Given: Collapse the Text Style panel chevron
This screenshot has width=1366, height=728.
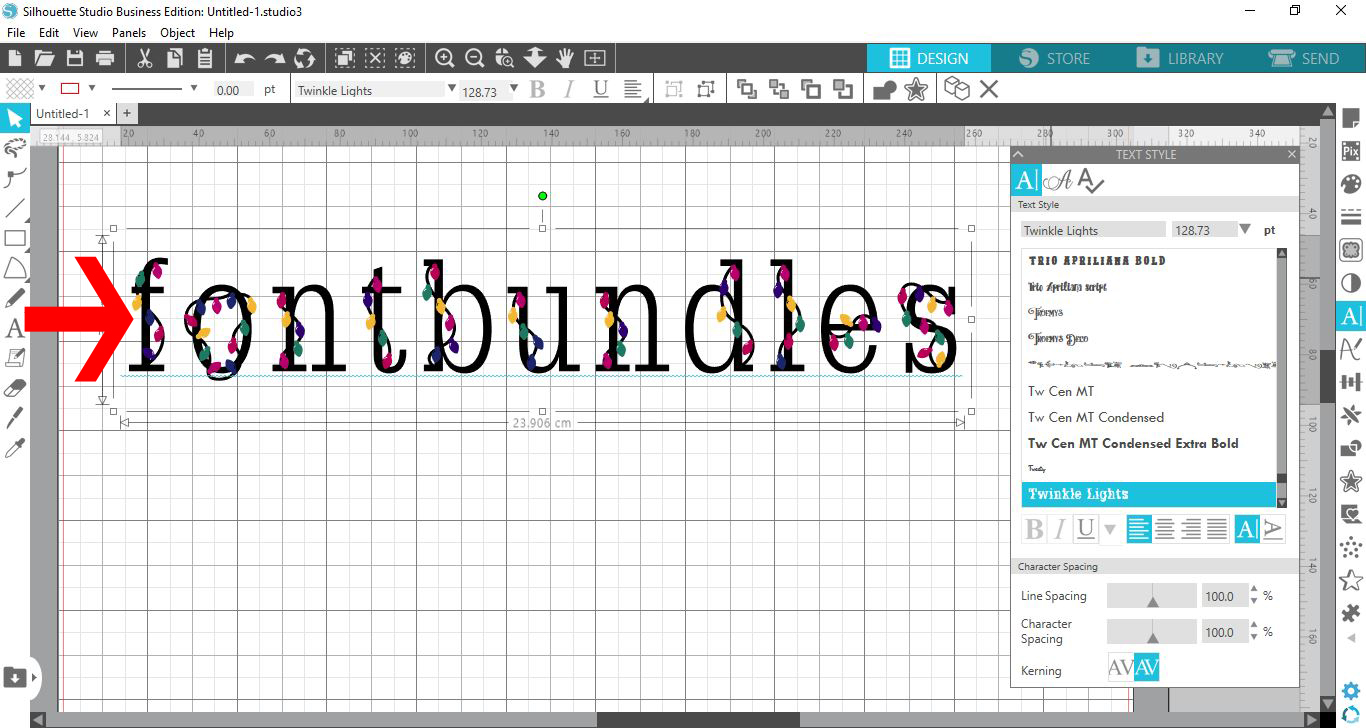Looking at the screenshot, I should [1018, 154].
